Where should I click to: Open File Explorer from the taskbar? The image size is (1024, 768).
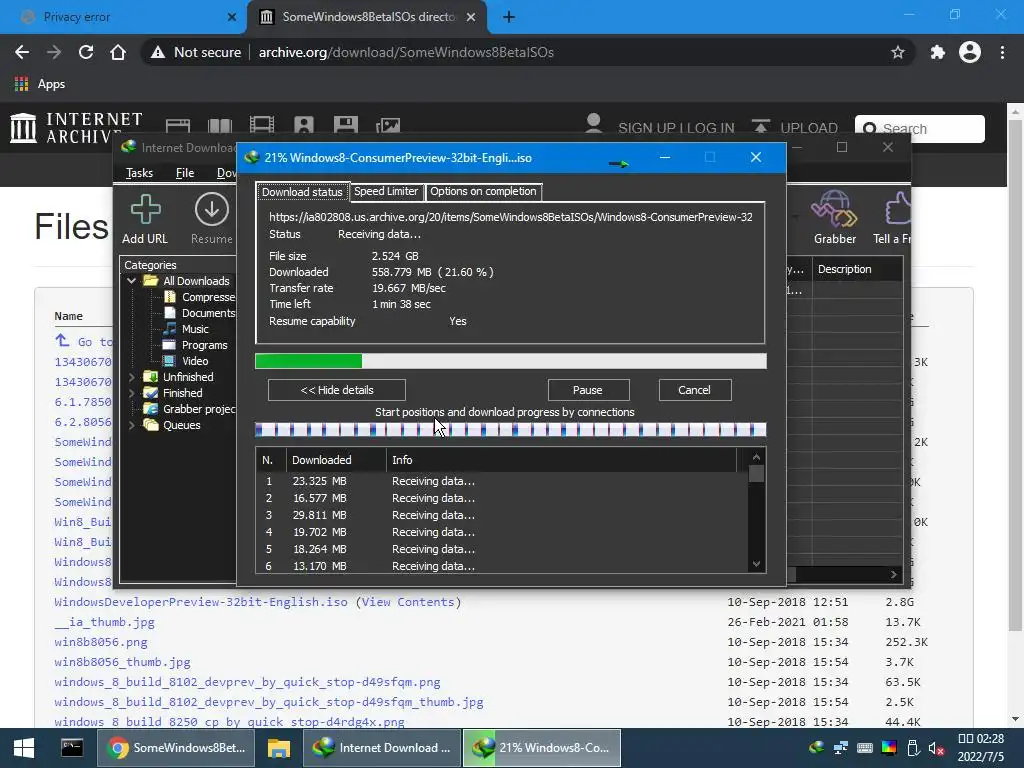pos(279,748)
